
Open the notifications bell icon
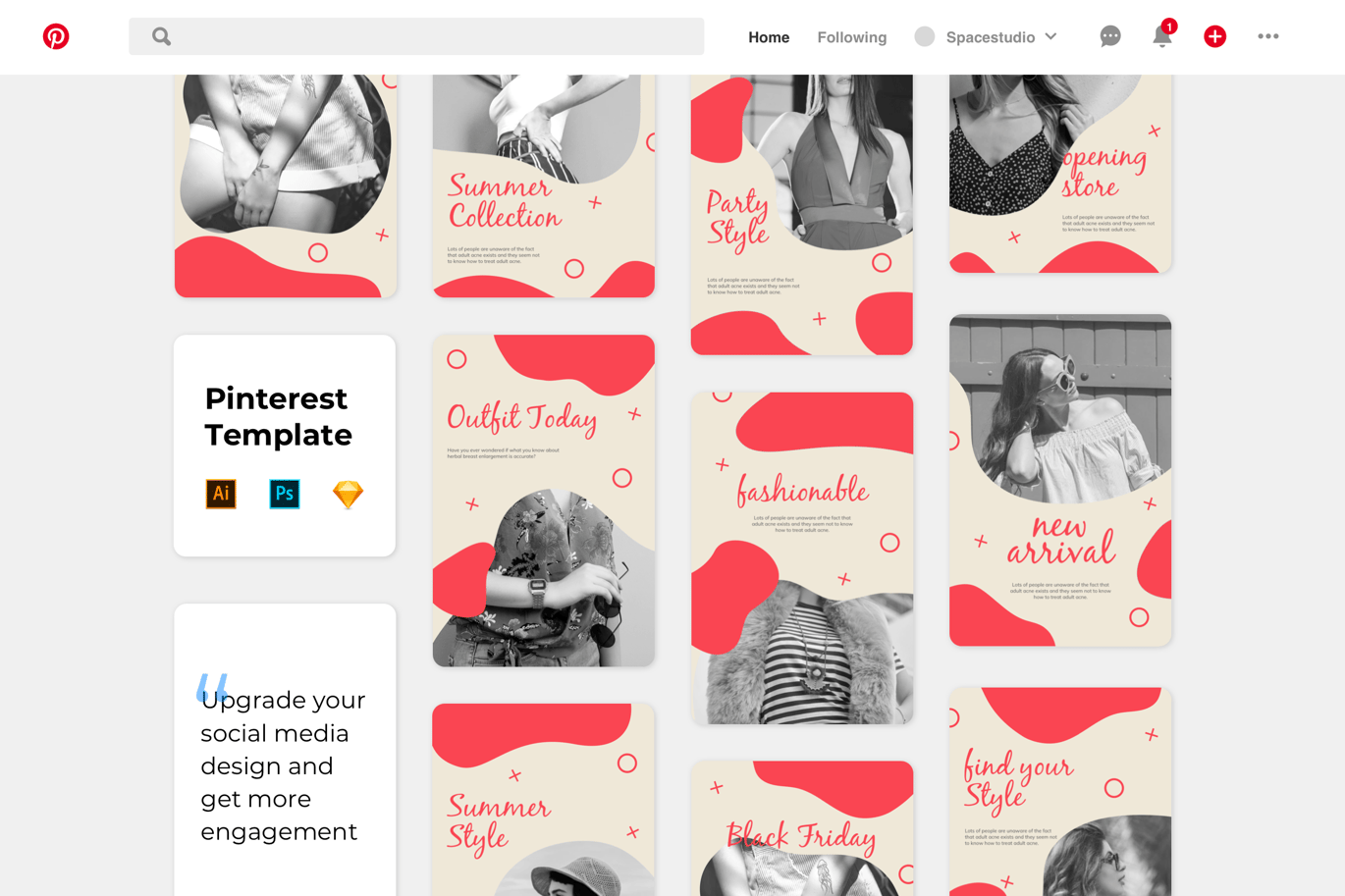coord(1162,35)
